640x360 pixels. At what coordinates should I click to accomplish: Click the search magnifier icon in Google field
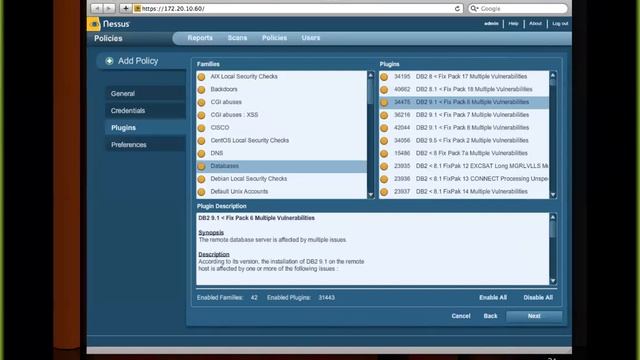coord(474,8)
